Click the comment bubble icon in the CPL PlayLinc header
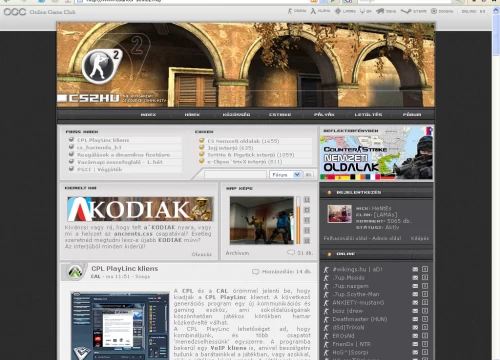This screenshot has height=360, width=500. pyautogui.click(x=255, y=272)
